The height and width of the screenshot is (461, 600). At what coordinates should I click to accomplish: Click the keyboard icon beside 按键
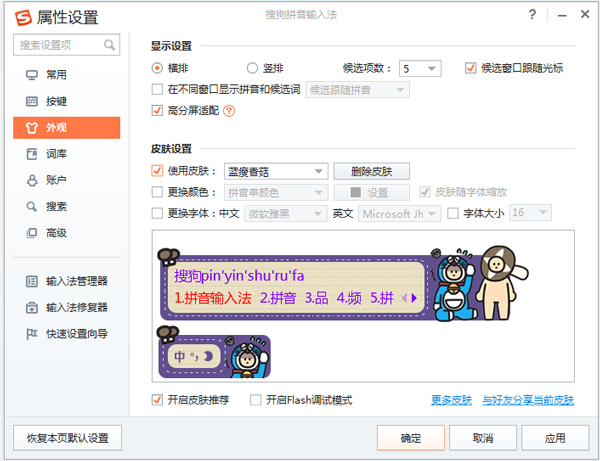pyautogui.click(x=32, y=101)
